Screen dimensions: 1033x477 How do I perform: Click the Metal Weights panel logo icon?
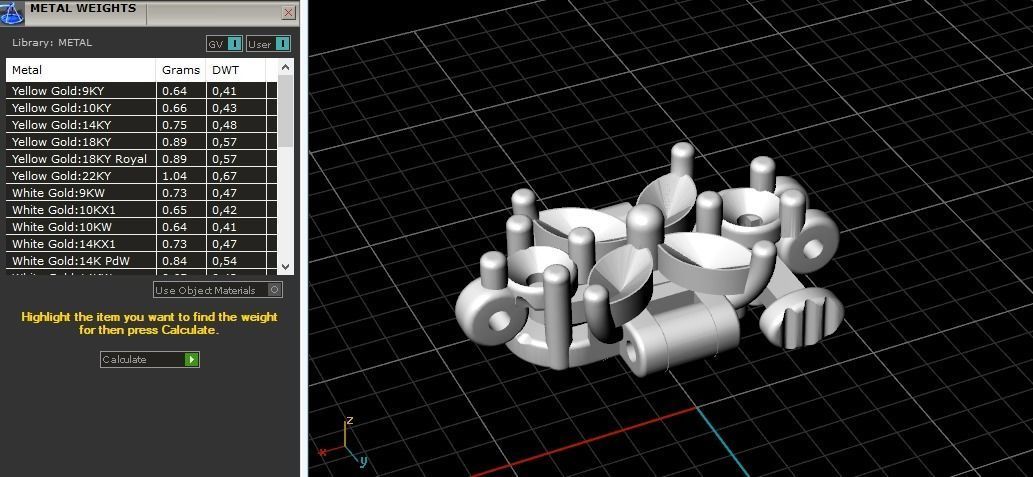pos(13,12)
